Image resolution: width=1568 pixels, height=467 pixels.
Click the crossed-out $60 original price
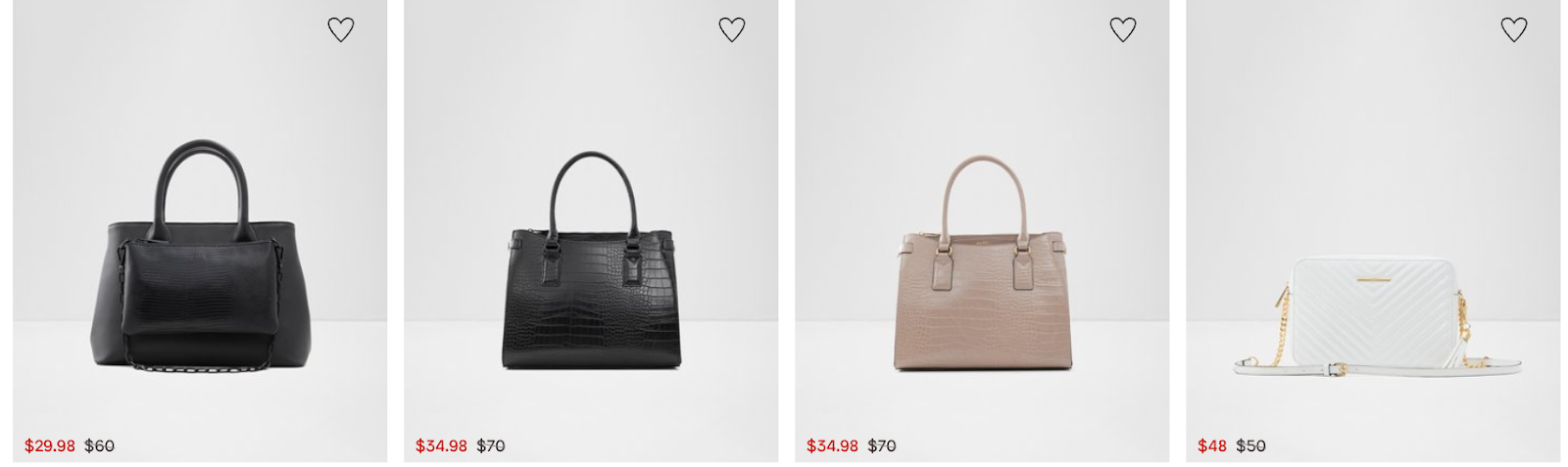coord(99,445)
